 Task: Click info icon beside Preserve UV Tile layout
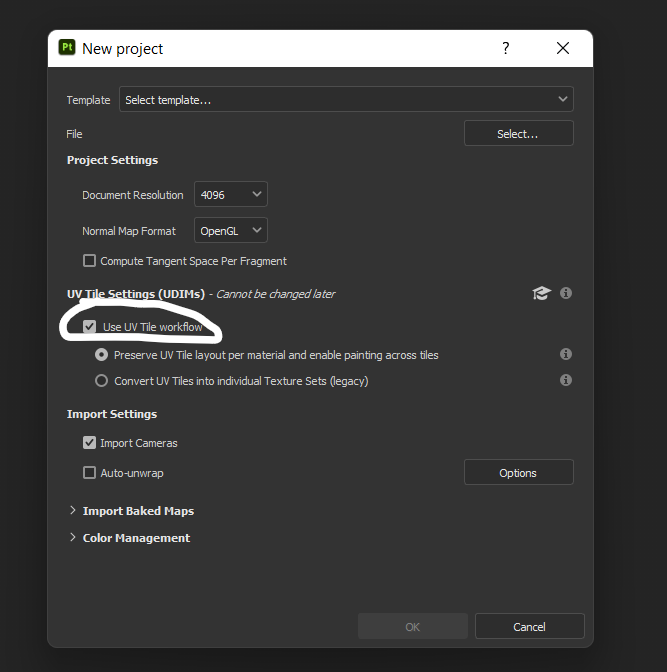coord(566,354)
